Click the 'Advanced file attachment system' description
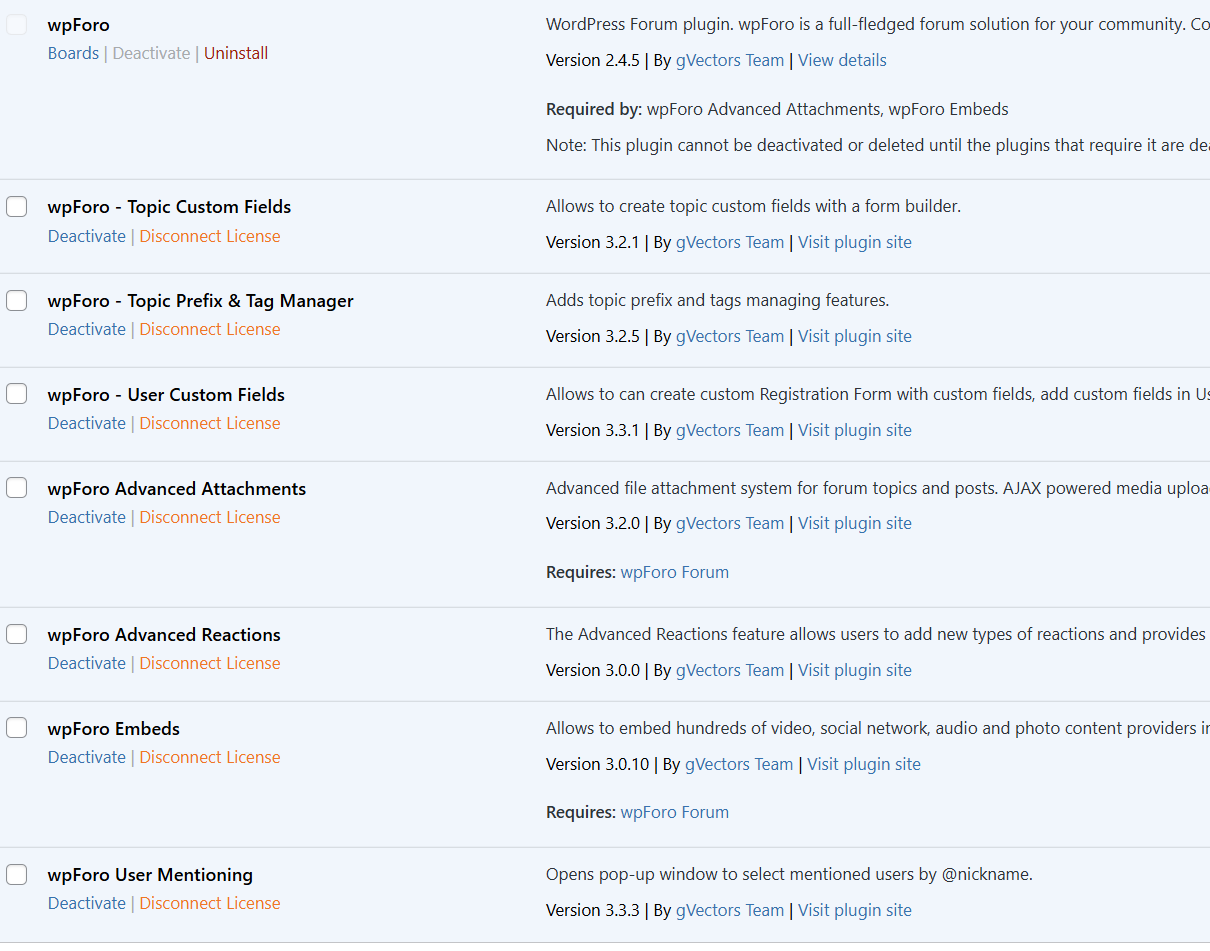This screenshot has width=1210, height=951. [x=878, y=488]
